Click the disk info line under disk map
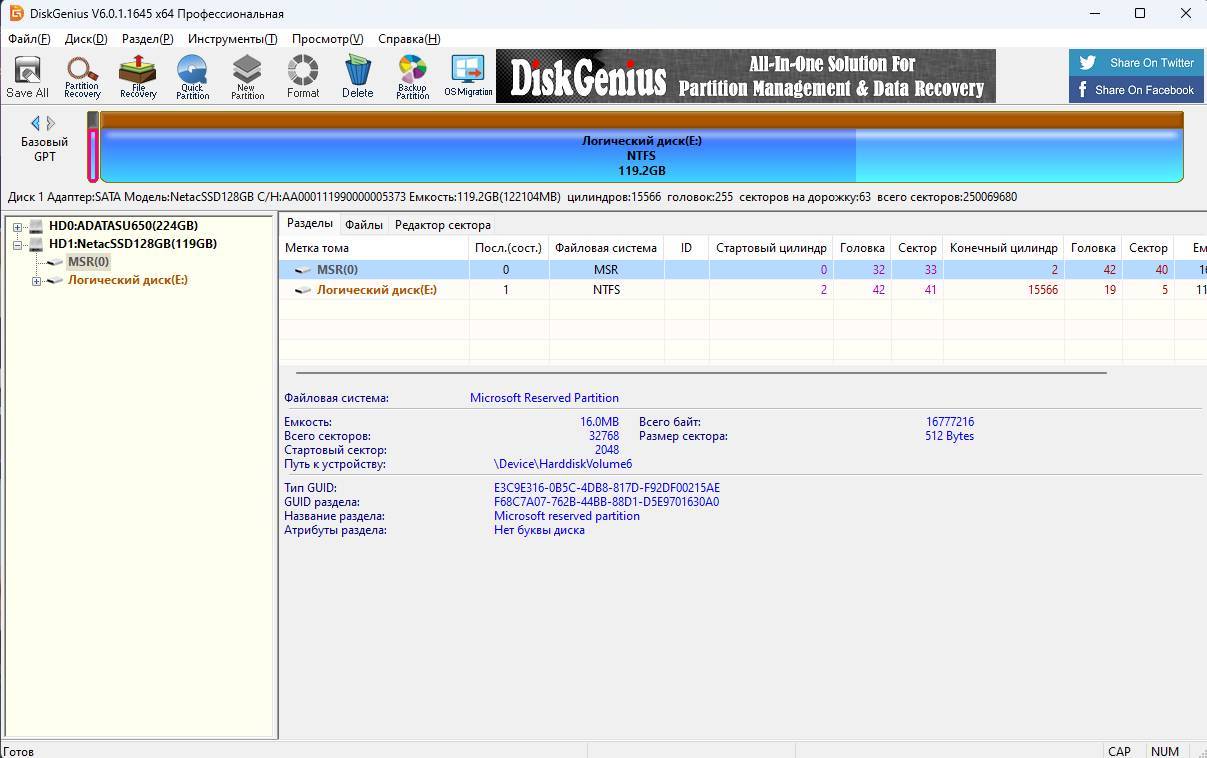Viewport: 1207px width, 758px height. (512, 197)
